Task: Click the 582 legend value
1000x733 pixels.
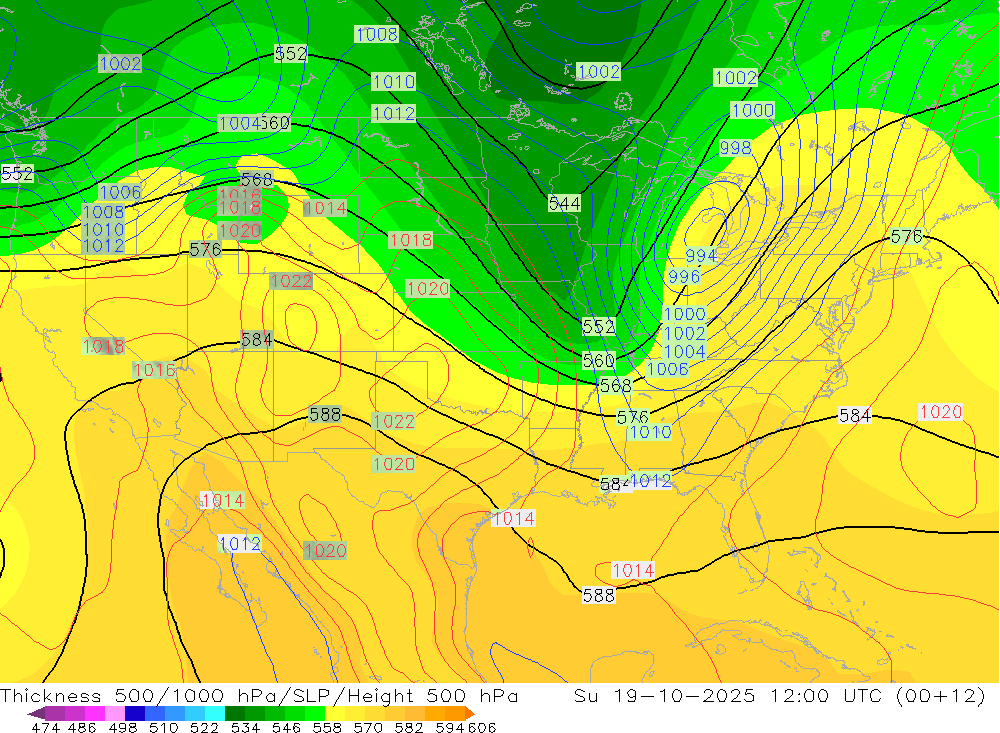Action: tap(409, 727)
